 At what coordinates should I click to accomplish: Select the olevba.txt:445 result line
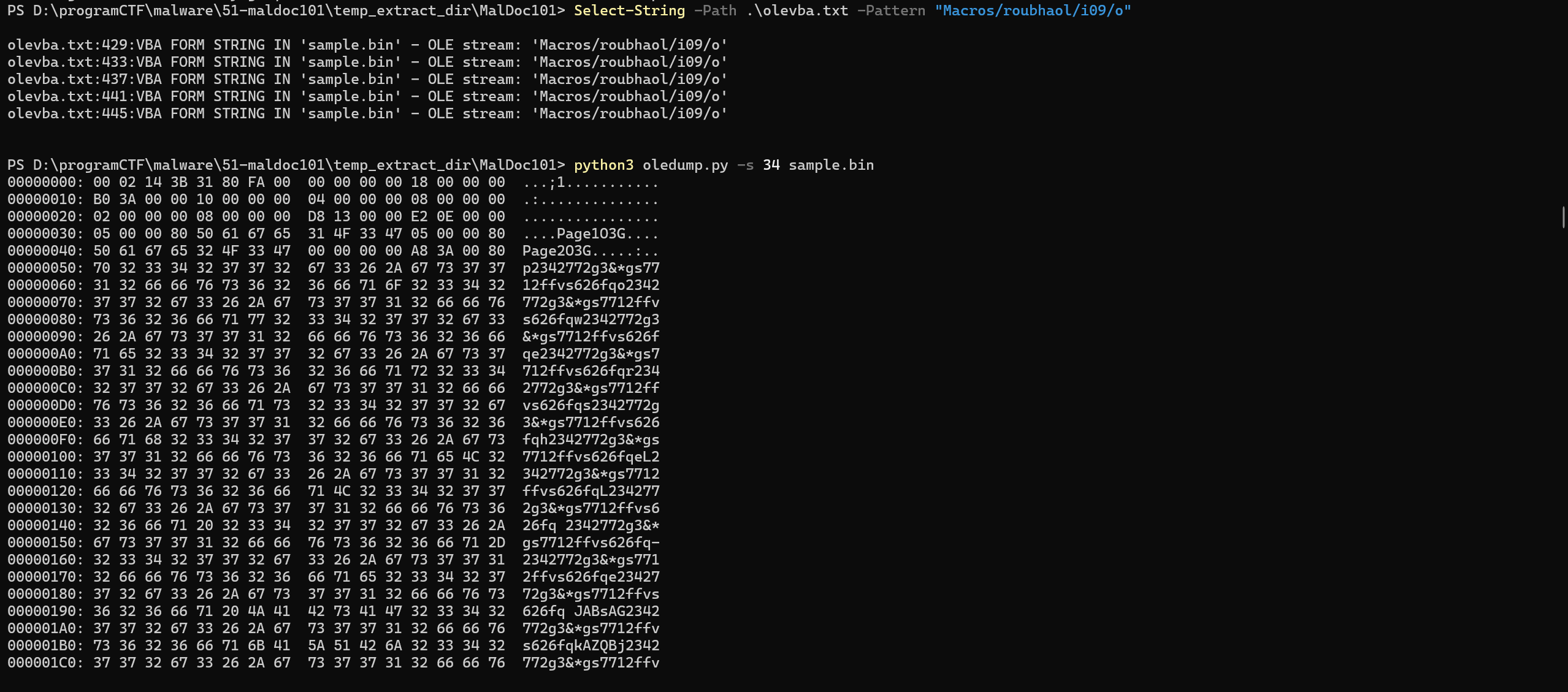[367, 113]
